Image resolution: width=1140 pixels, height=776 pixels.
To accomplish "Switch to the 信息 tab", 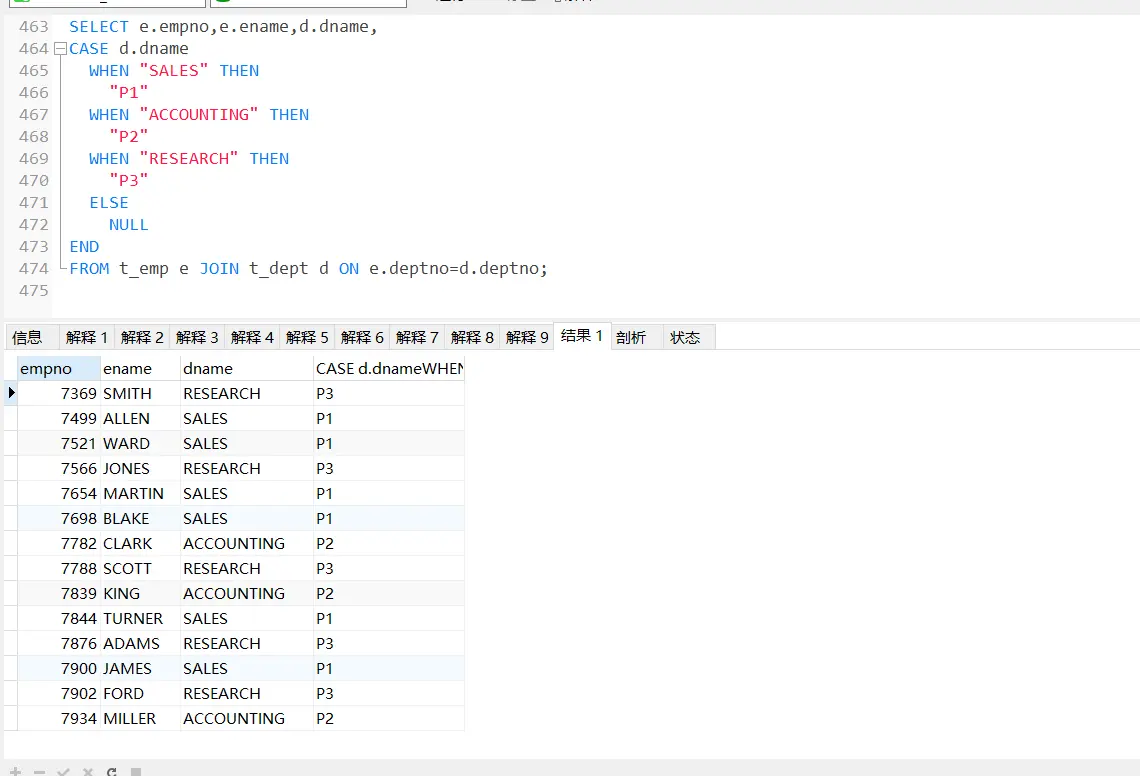I will (28, 337).
